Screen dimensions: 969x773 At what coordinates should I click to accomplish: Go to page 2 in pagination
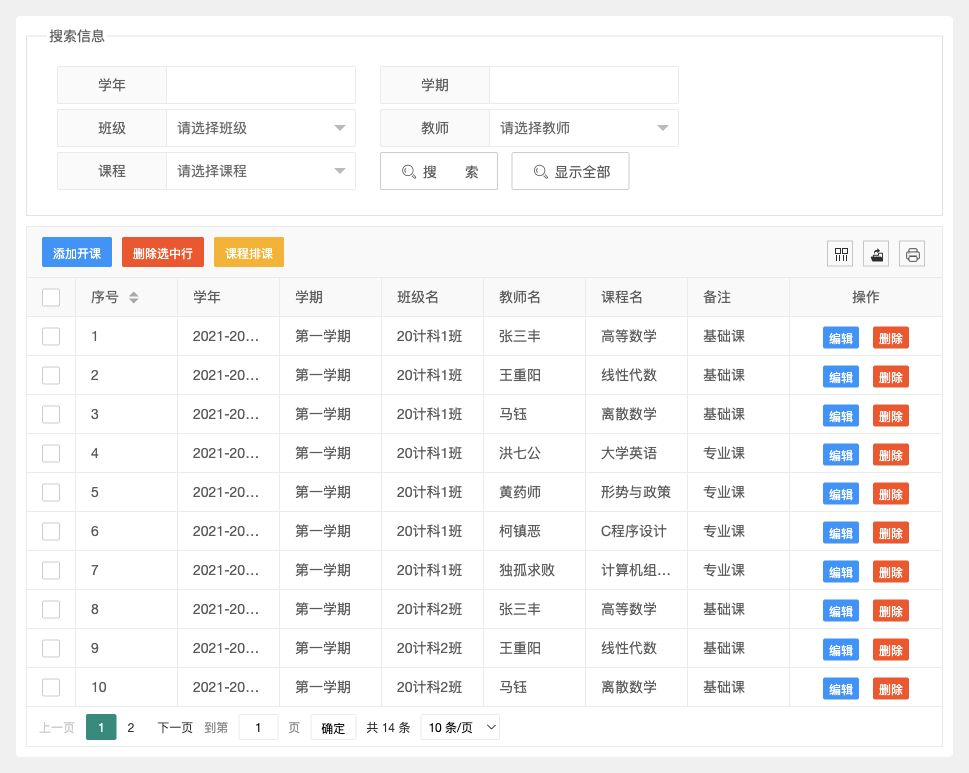coord(130,727)
